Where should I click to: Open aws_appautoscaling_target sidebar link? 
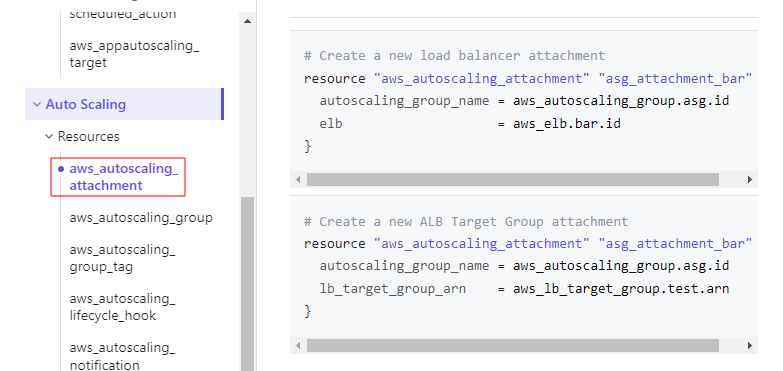134,54
